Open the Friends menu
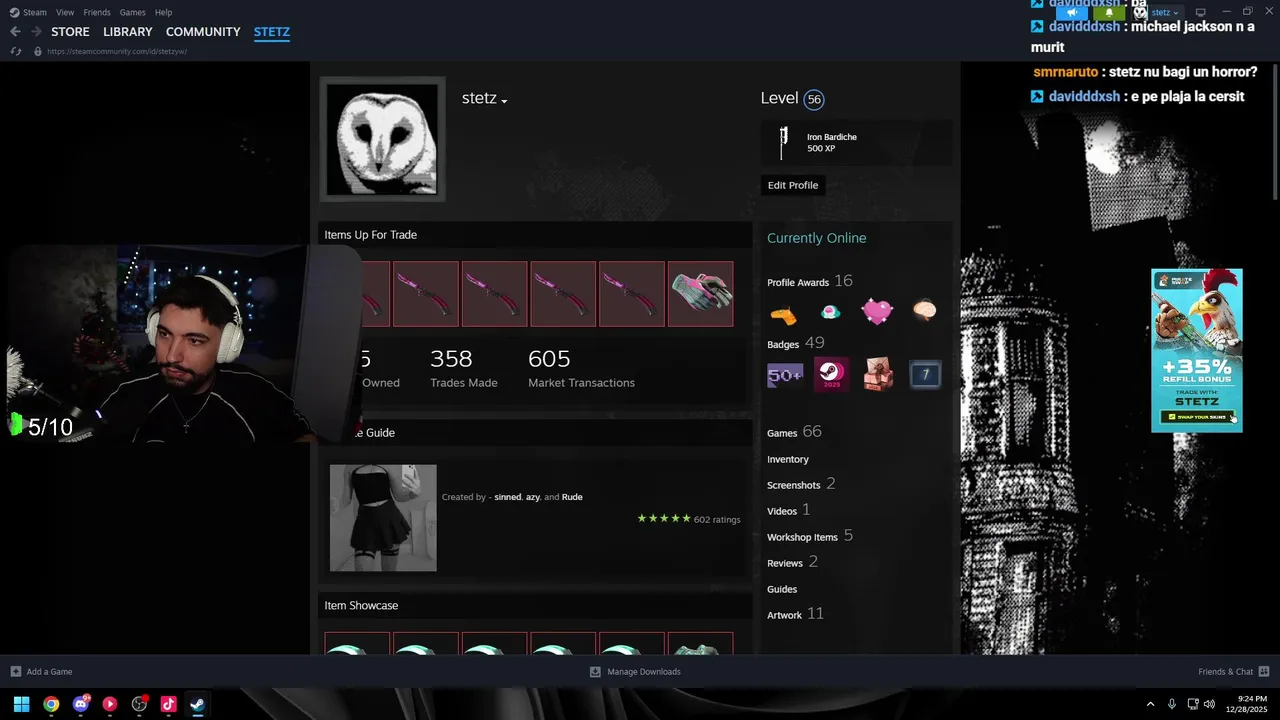1280x720 pixels. click(x=97, y=12)
